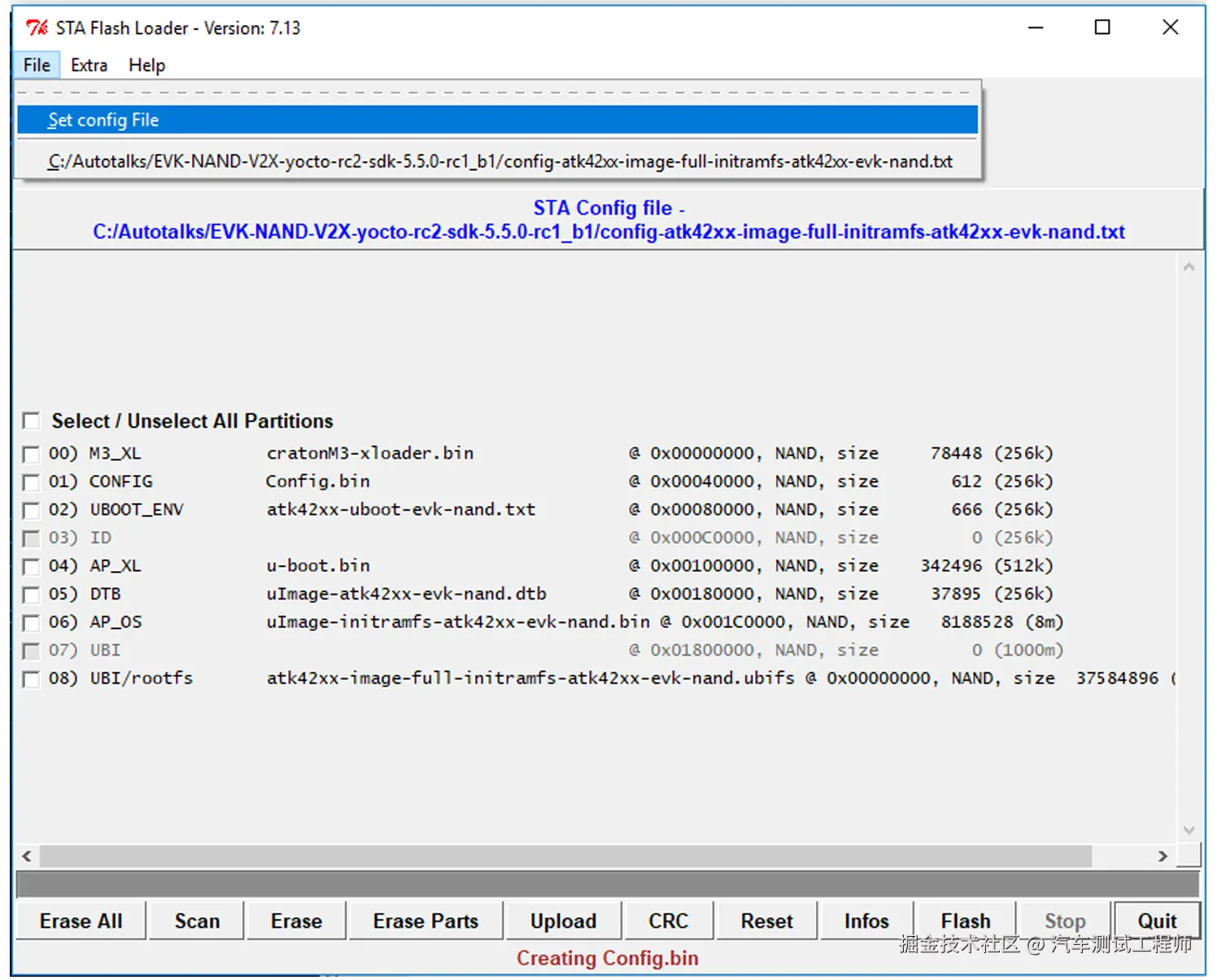Click the Quit button
This screenshot has height=980, width=1217.
click(x=1157, y=921)
